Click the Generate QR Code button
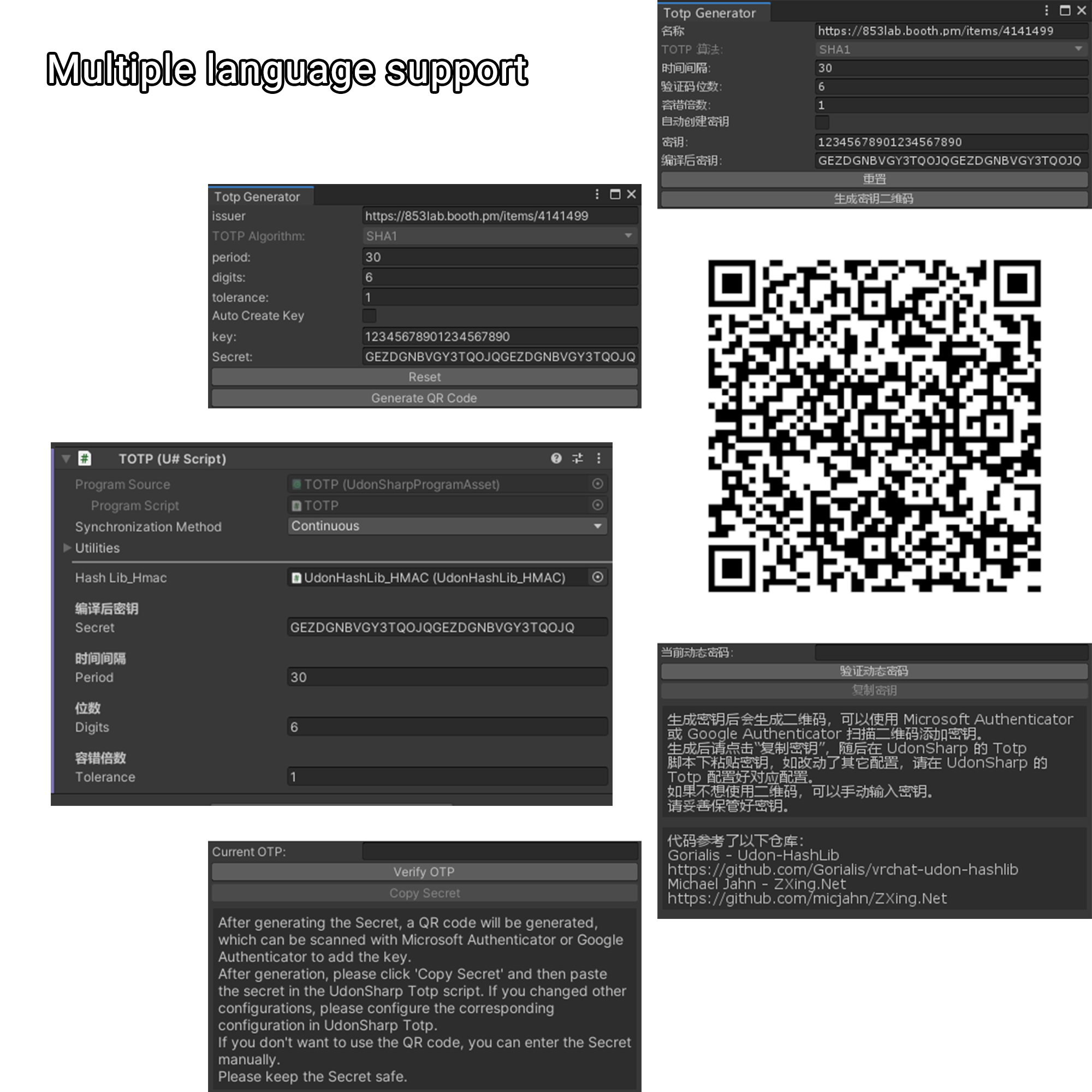This screenshot has width=1092, height=1092. coord(424,398)
